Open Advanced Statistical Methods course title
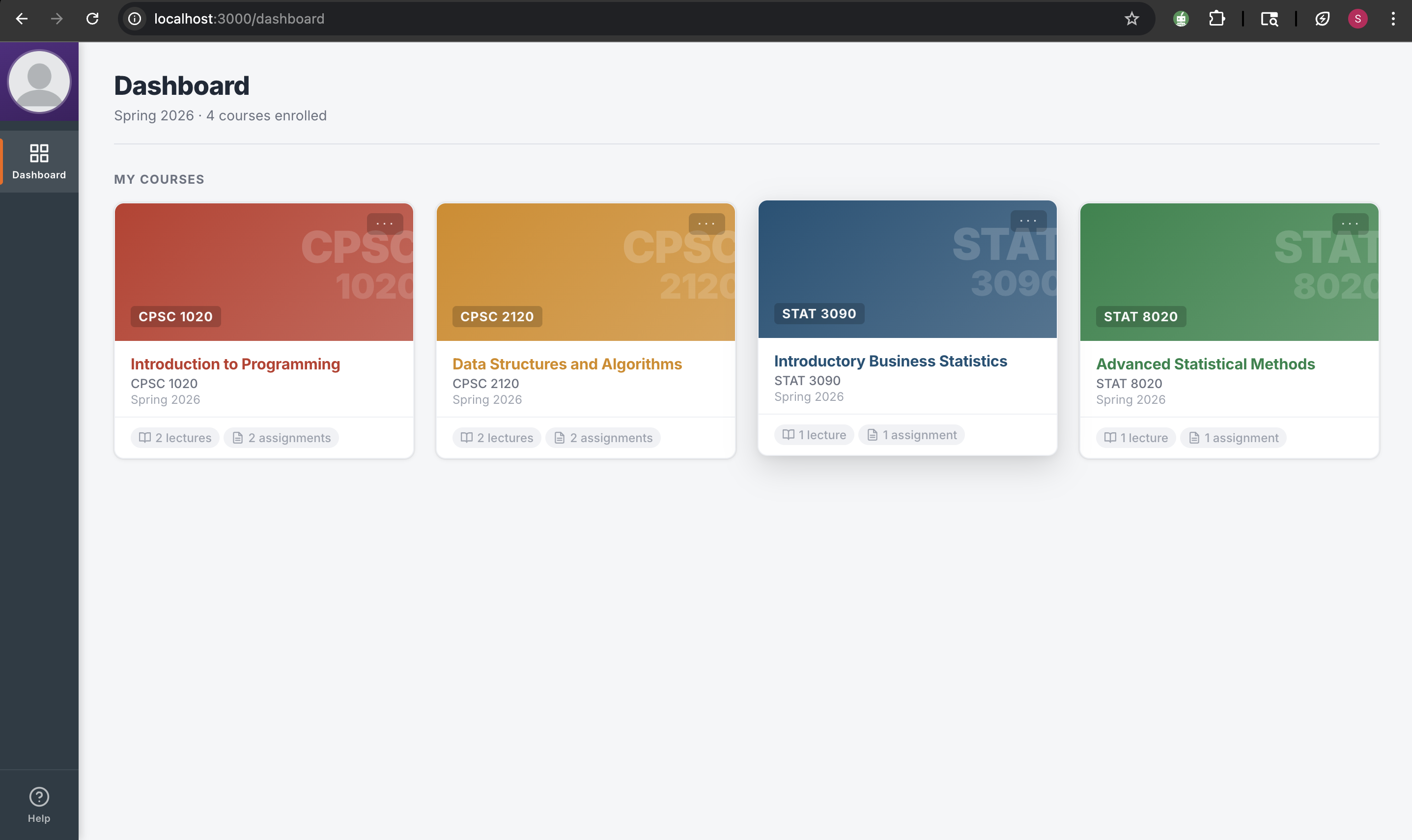1412x840 pixels. [1205, 364]
